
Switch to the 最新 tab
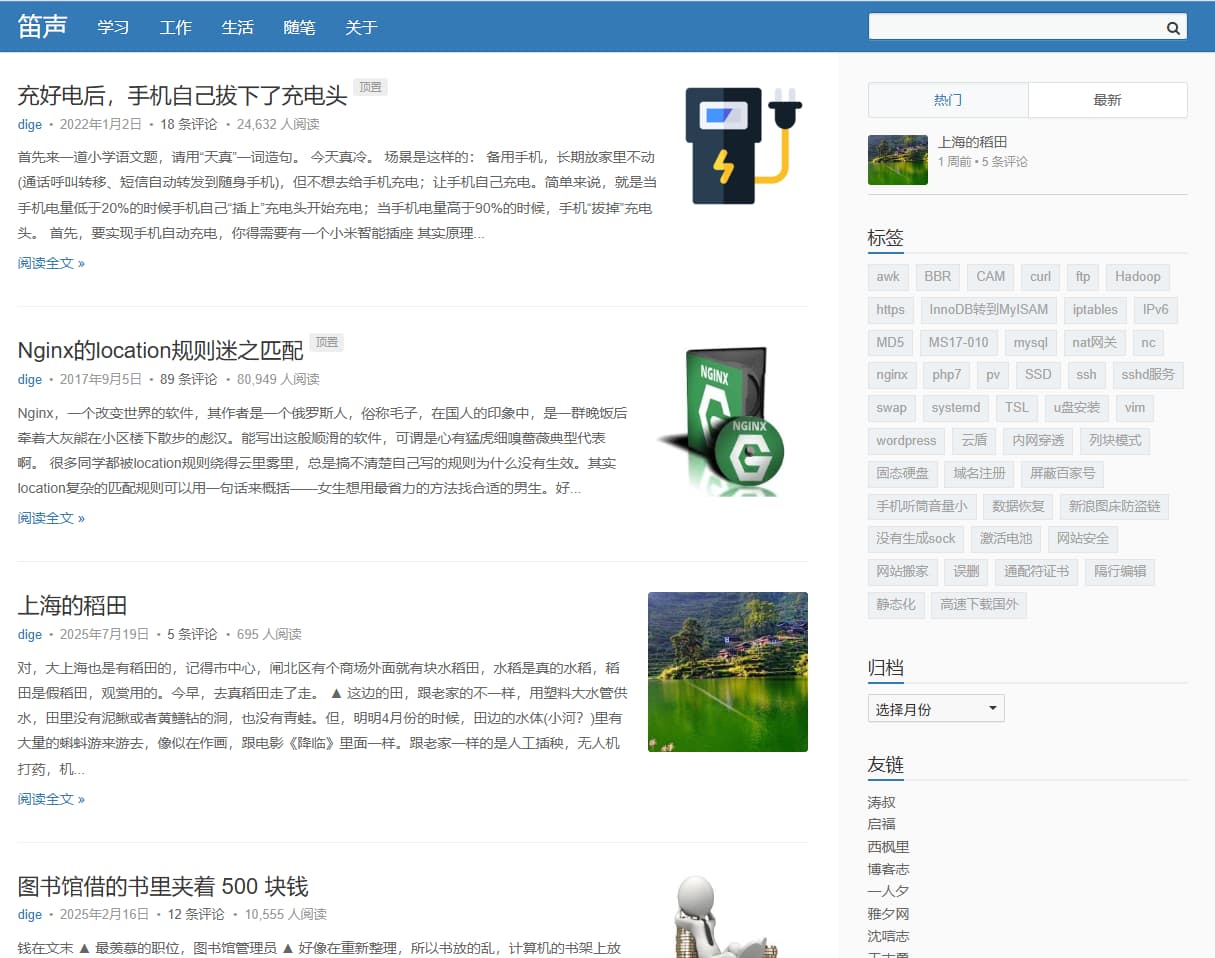pyautogui.click(x=1107, y=100)
